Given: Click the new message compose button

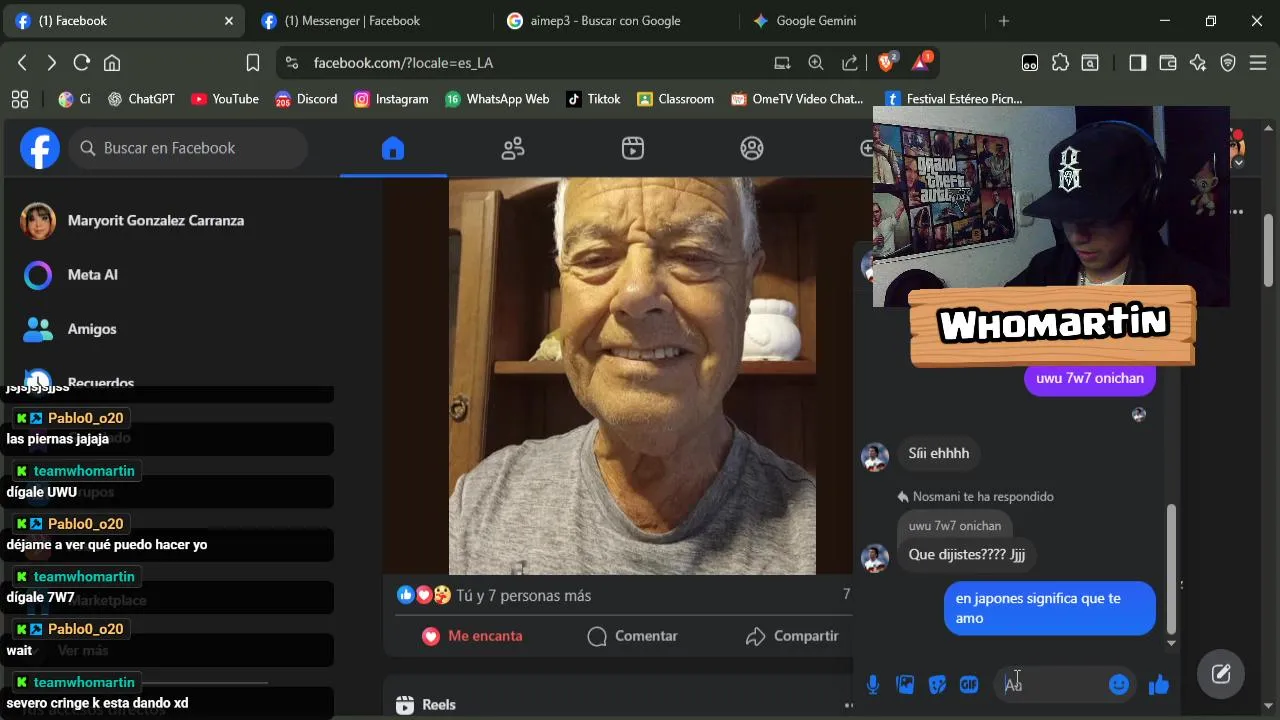Looking at the screenshot, I should point(1221,673).
